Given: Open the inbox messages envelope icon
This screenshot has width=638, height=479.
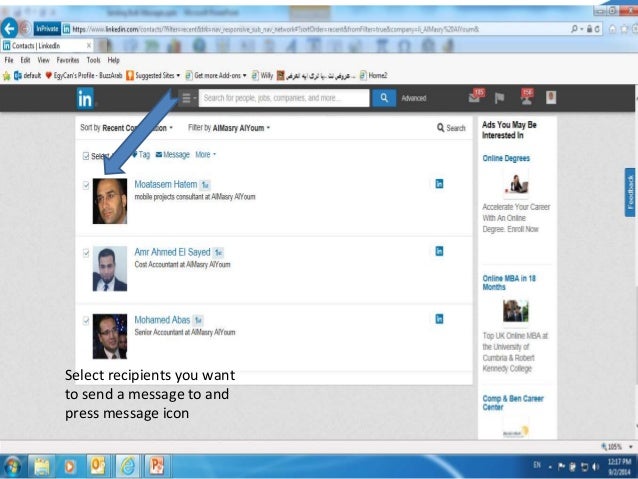Looking at the screenshot, I should click(474, 97).
